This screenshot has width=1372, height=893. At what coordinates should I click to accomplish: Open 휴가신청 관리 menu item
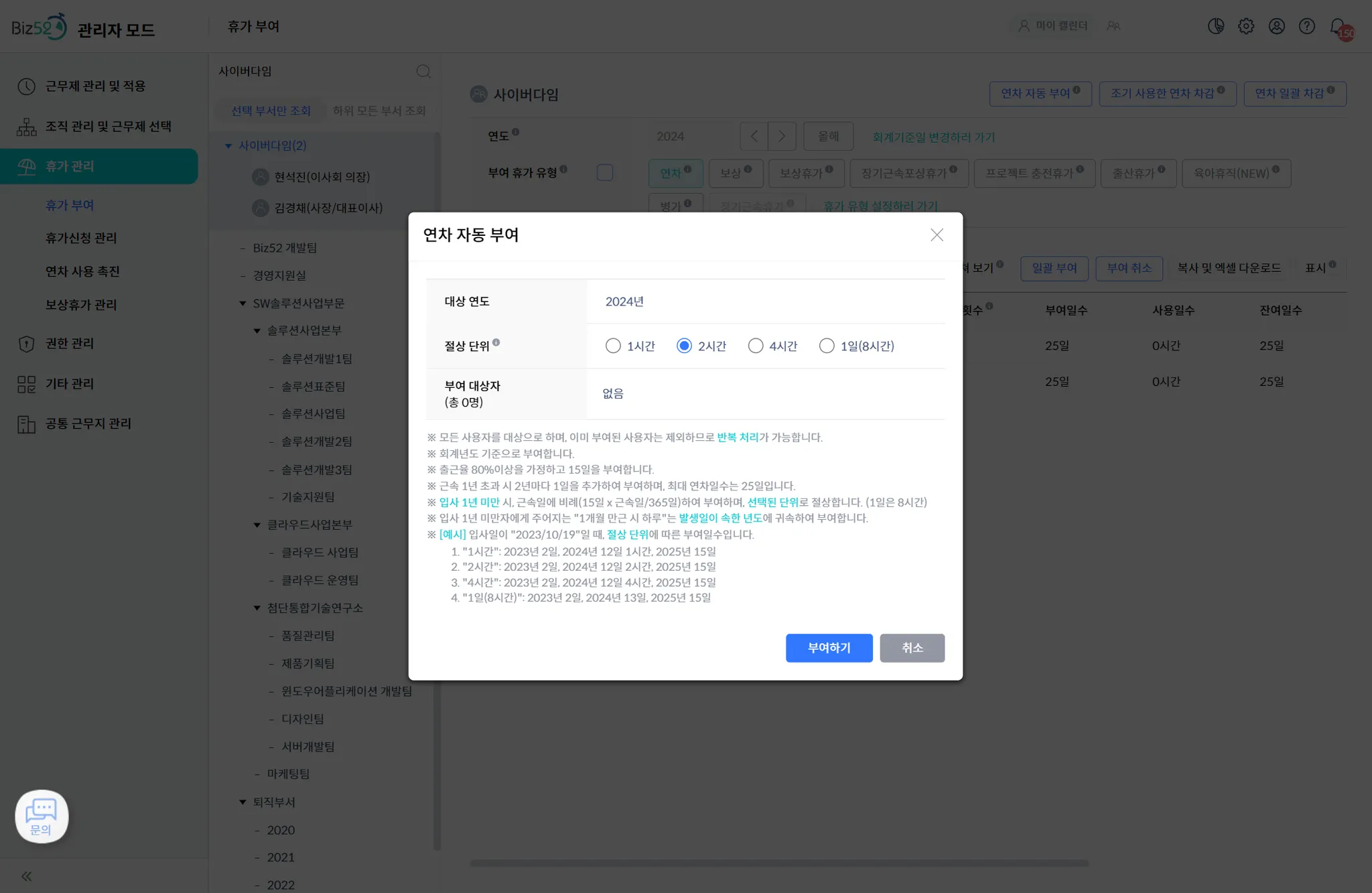click(x=81, y=238)
